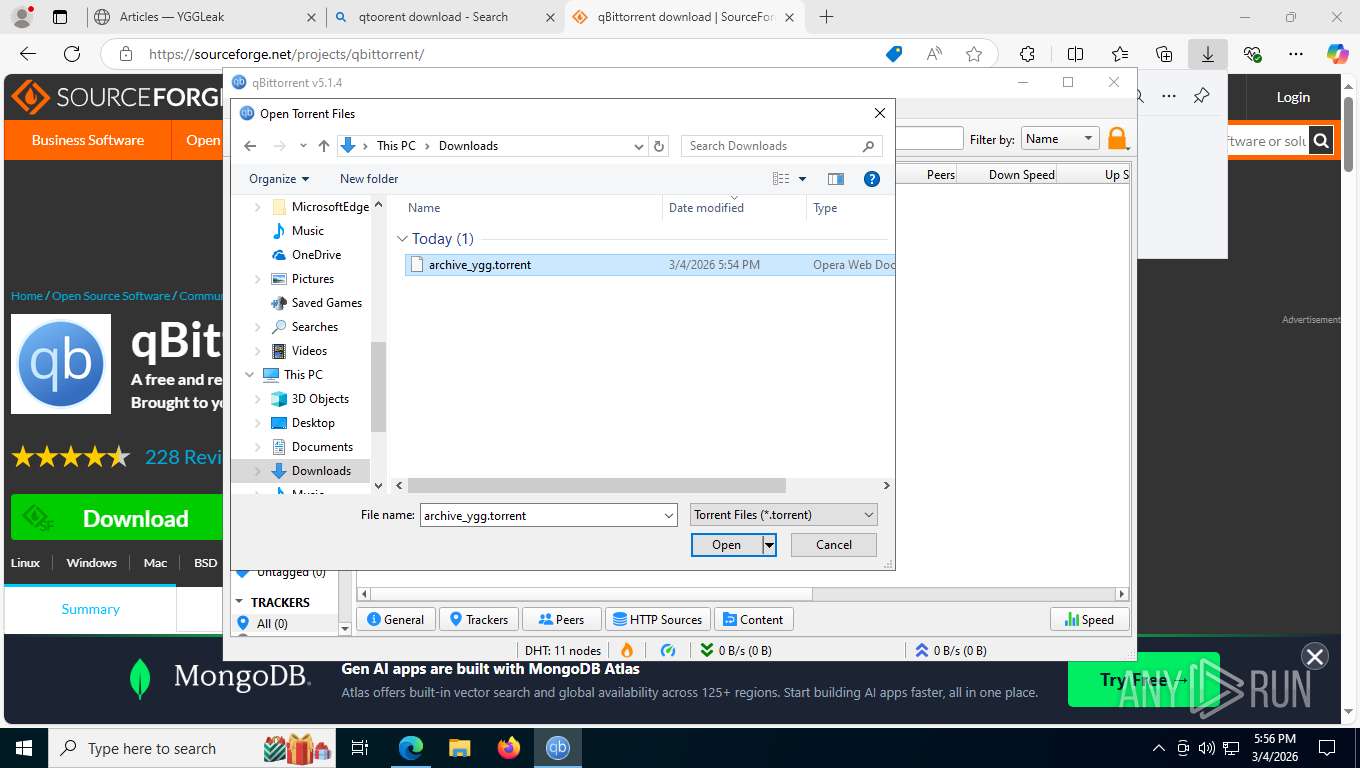The width and height of the screenshot is (1360, 768).
Task: Select Downloads in the navigation tree
Action: pyautogui.click(x=321, y=471)
